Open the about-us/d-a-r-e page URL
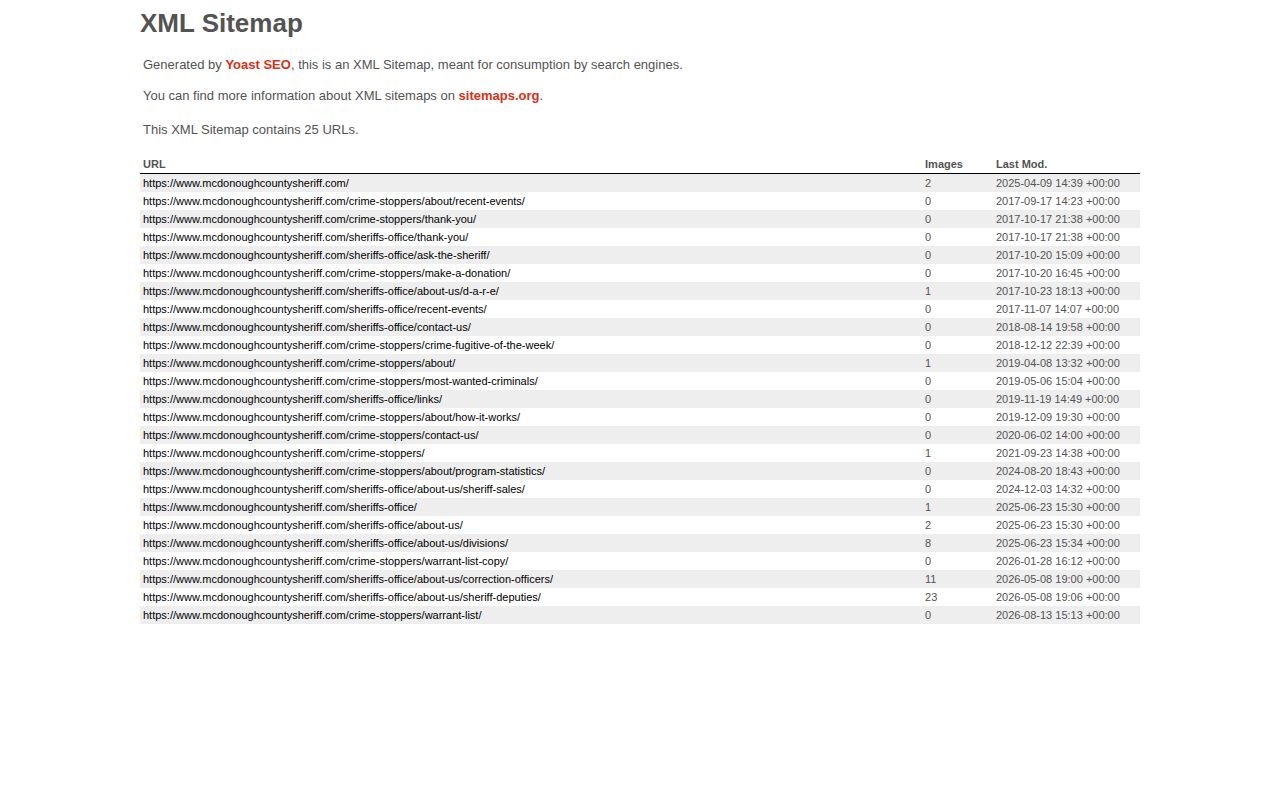Viewport: 1280px width, 800px height. click(x=321, y=291)
